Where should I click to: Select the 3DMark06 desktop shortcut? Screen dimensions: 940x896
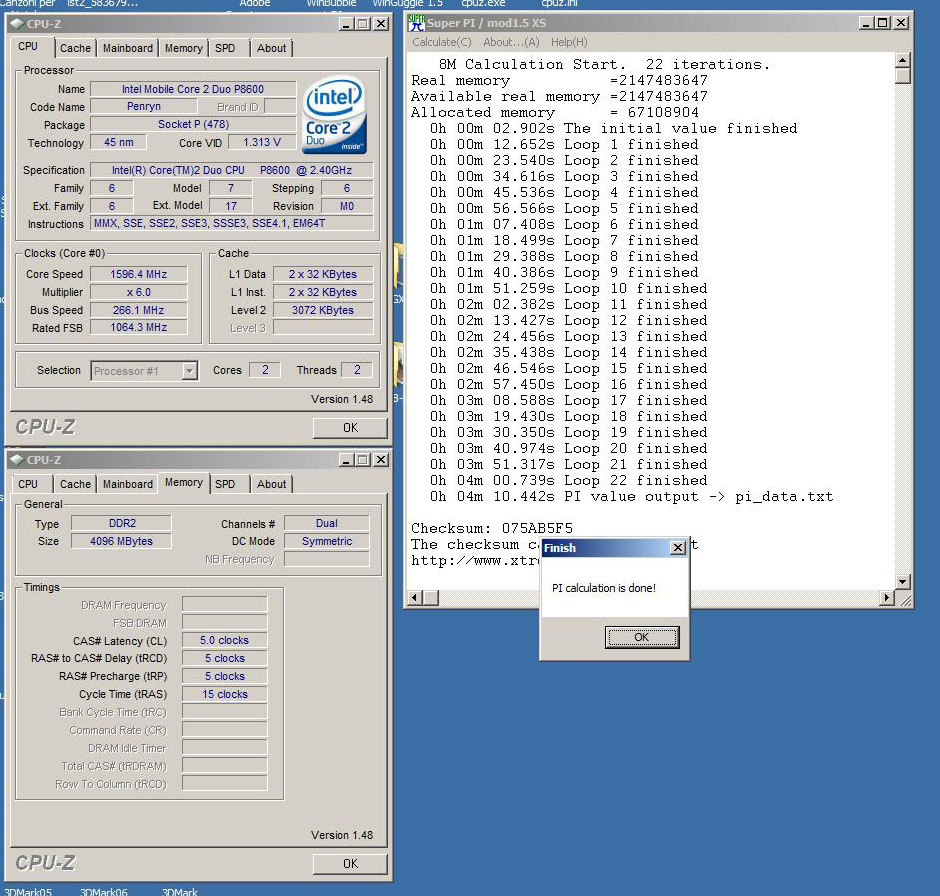103,891
